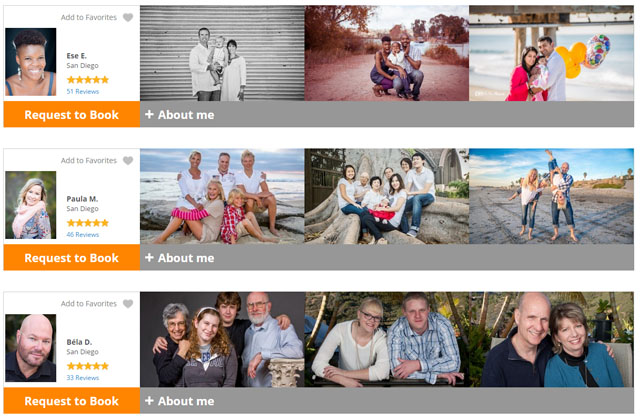This screenshot has height=420, width=640.
Task: Open the family sitting on tree roots photo
Action: [x=387, y=196]
